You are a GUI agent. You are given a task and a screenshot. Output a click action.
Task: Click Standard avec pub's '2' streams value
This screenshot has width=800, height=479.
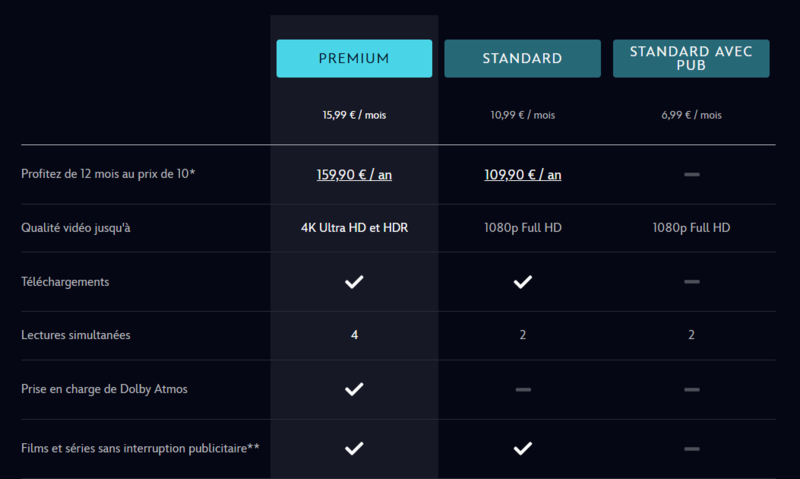pos(691,335)
